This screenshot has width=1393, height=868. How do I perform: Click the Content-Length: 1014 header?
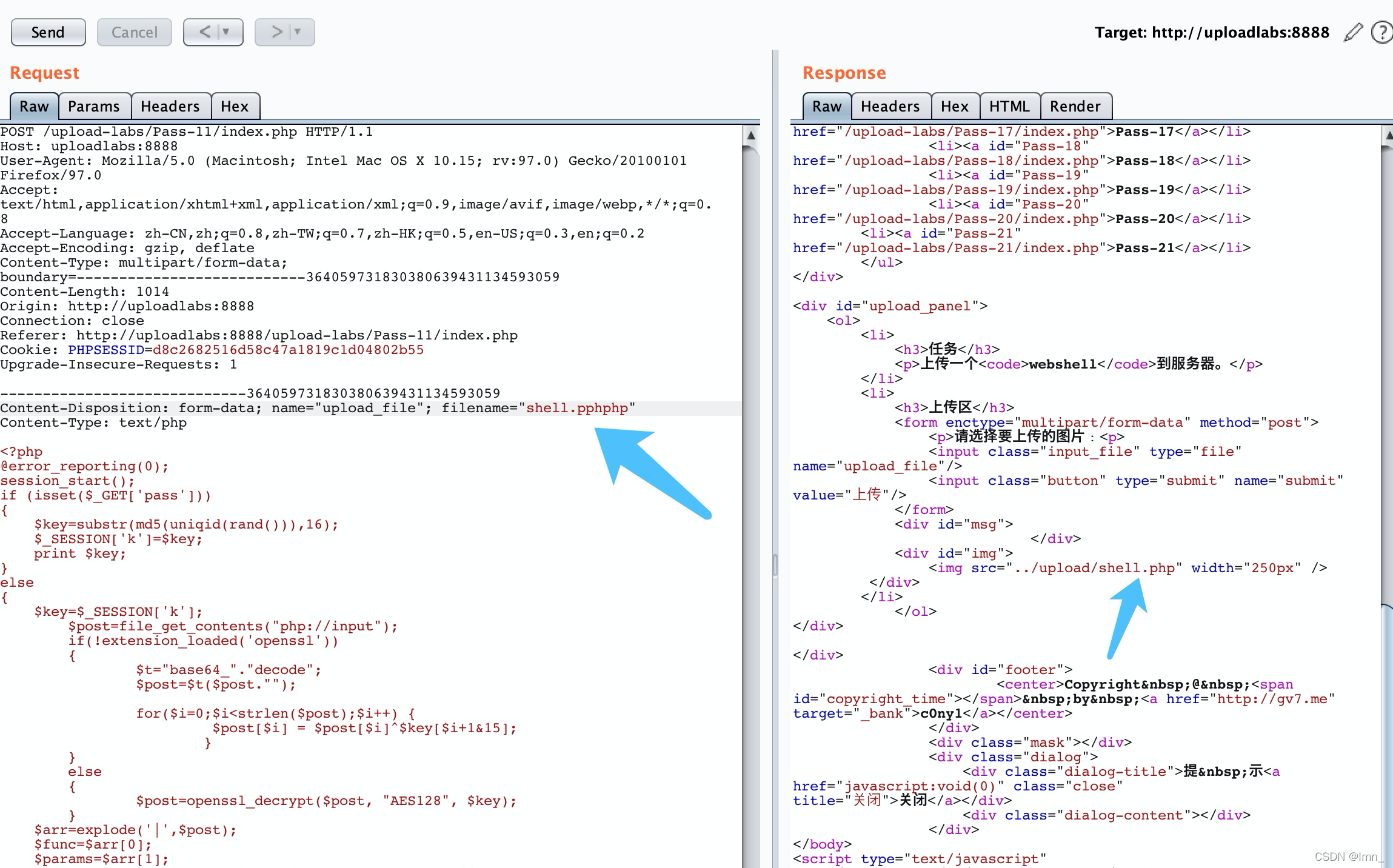(85, 292)
